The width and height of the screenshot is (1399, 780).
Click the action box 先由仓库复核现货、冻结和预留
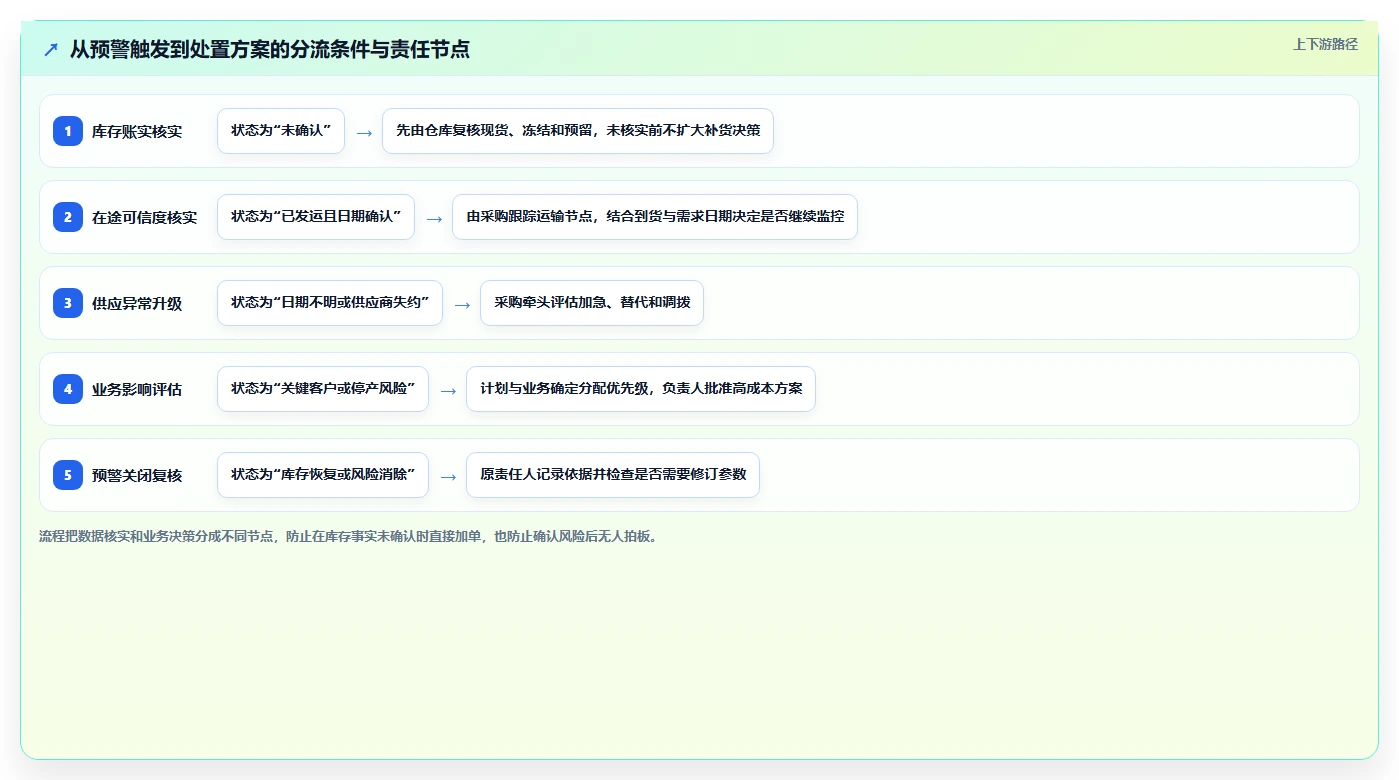pyautogui.click(x=578, y=131)
